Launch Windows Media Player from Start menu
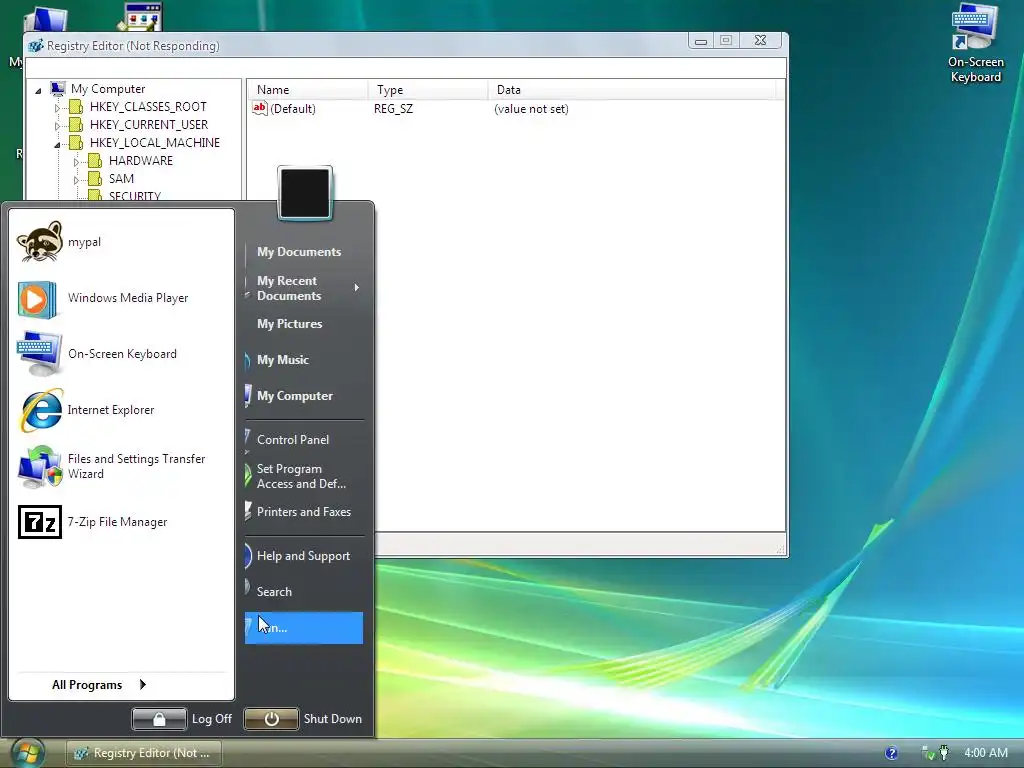The height and width of the screenshot is (768, 1024). coord(121,298)
